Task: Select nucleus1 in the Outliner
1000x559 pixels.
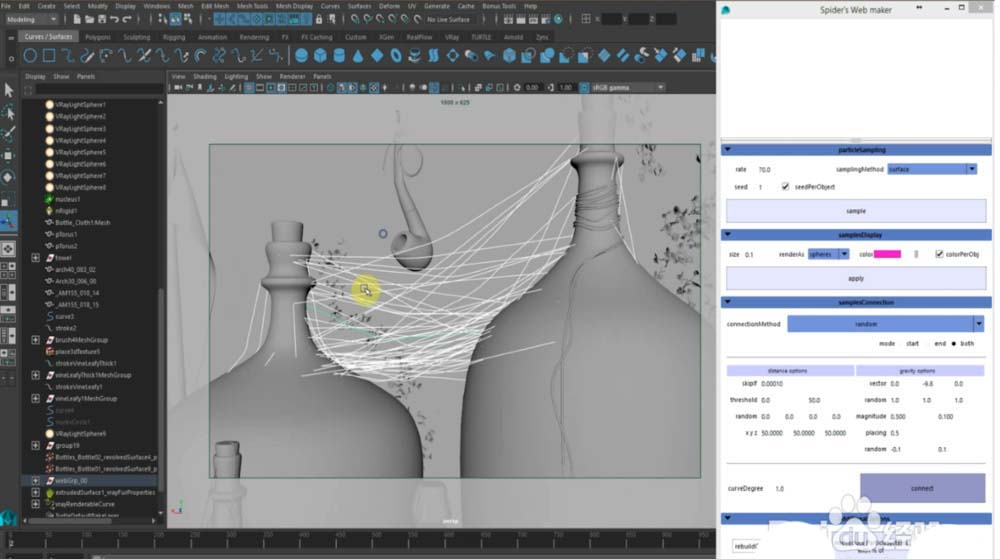Action: 68,199
